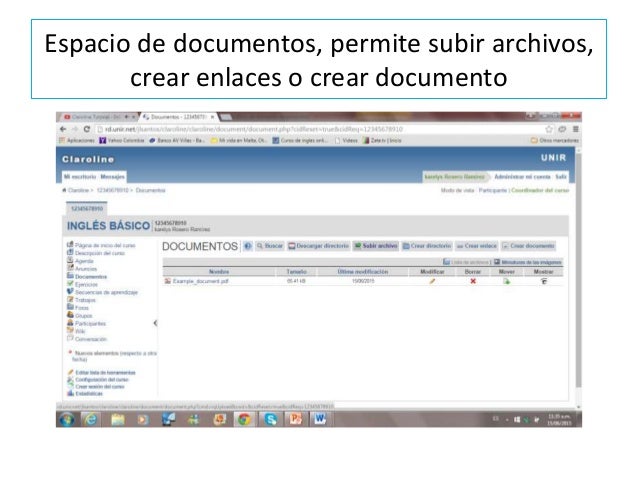Toggle the Mostrar visibility icon for Example_document.pdf
This screenshot has height=479, width=638.
[544, 281]
